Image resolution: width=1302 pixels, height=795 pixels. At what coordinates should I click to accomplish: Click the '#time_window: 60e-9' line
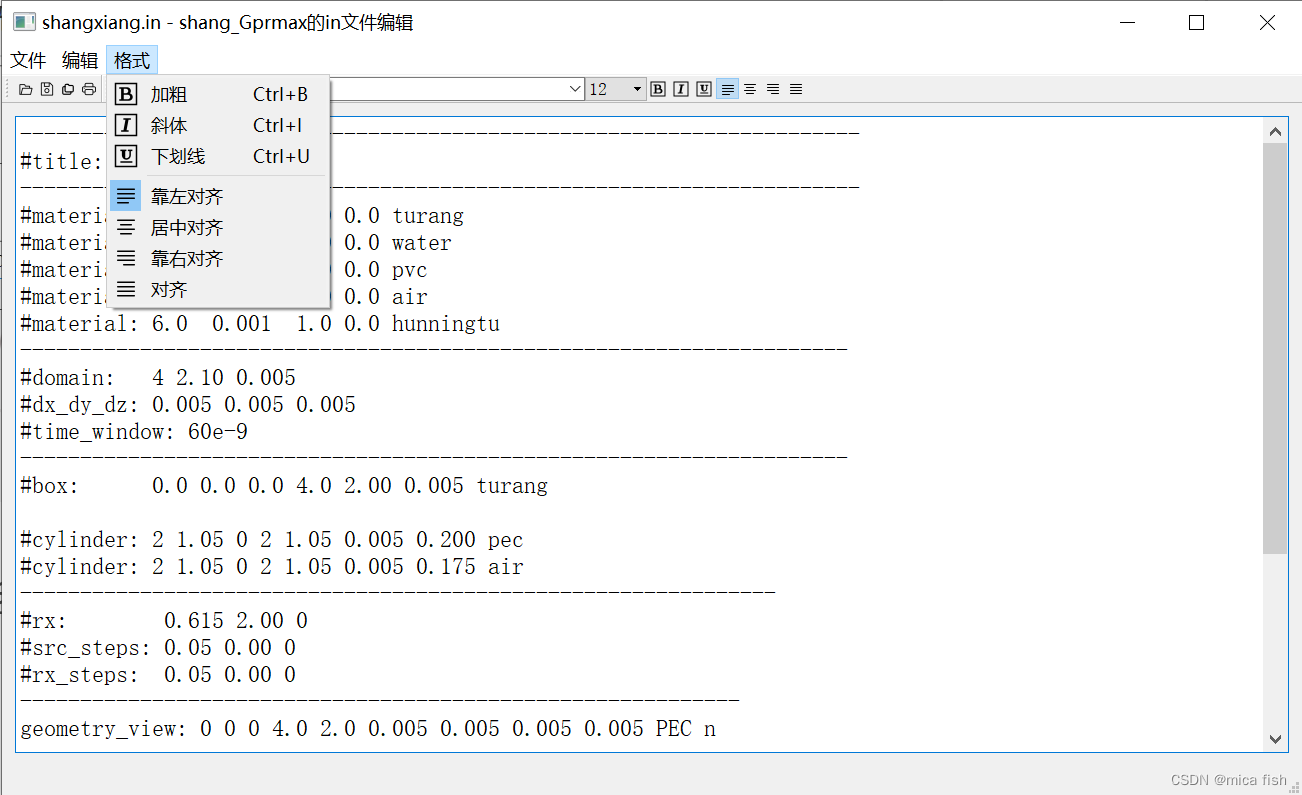pyautogui.click(x=134, y=431)
